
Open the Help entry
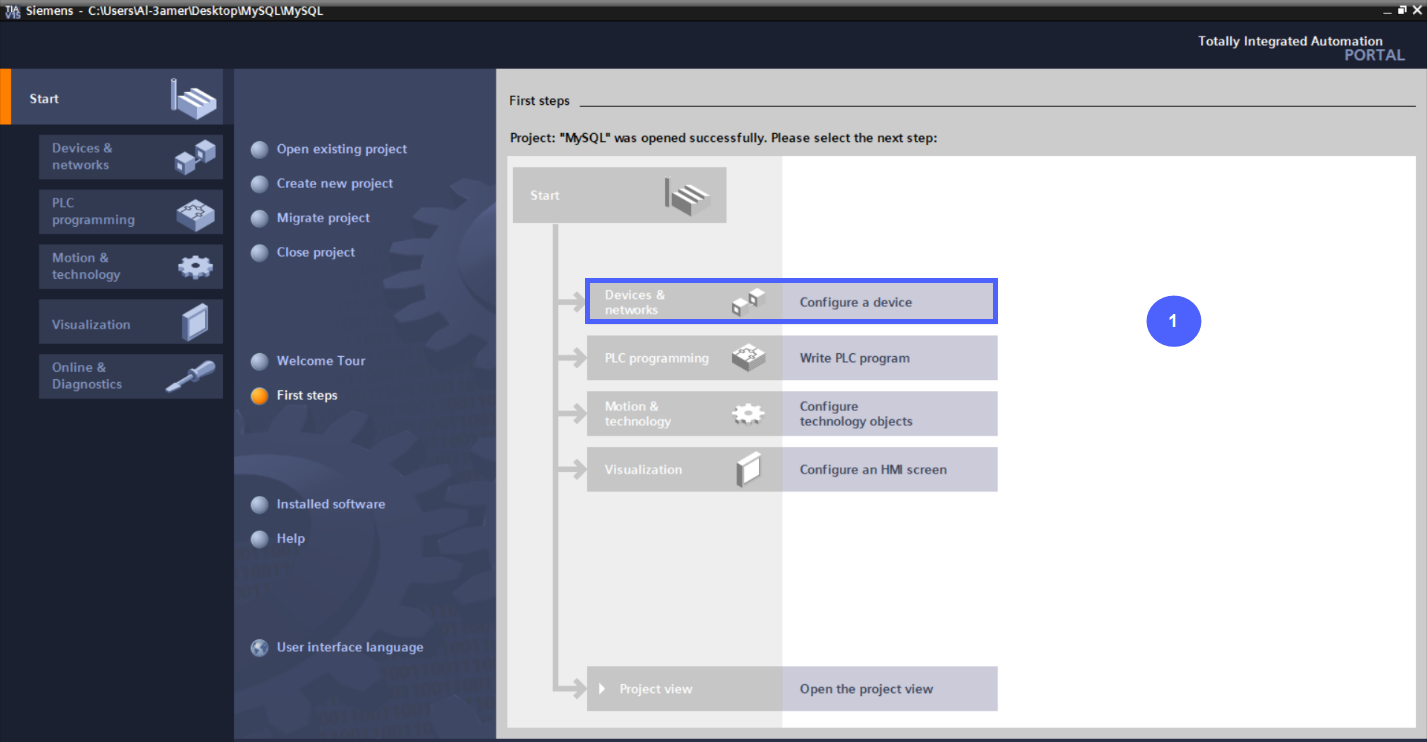278,538
